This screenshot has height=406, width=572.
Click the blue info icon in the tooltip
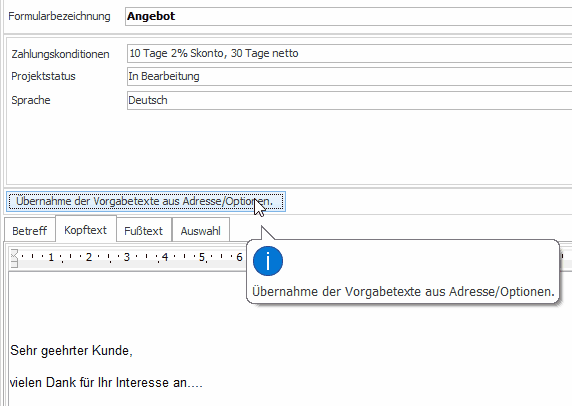tap(268, 261)
